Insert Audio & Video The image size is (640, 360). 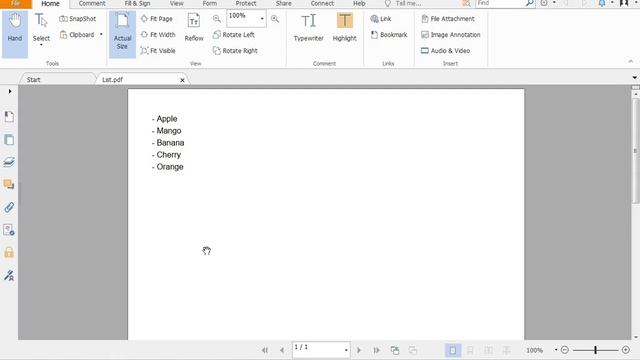pos(445,51)
